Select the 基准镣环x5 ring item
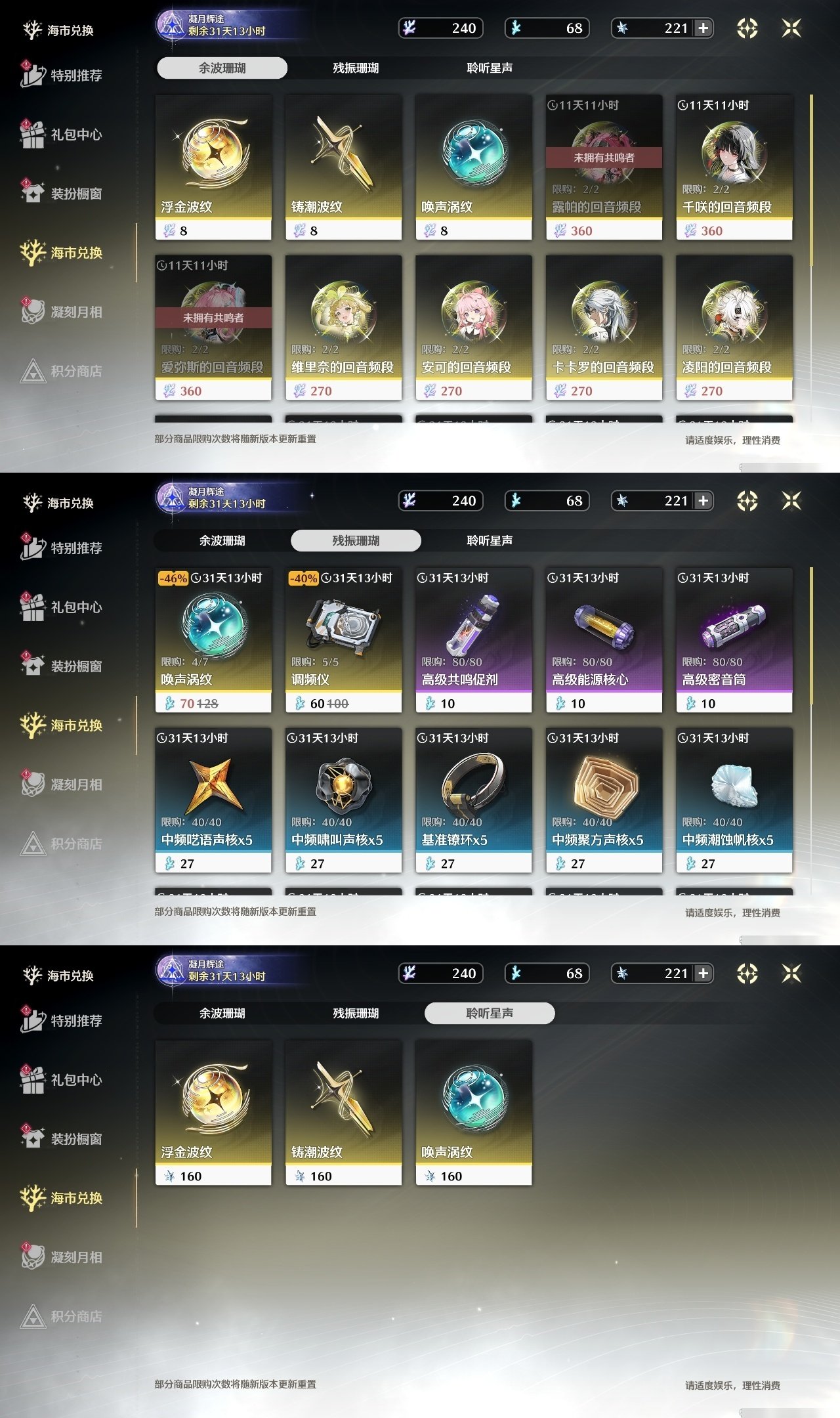 pos(474,800)
